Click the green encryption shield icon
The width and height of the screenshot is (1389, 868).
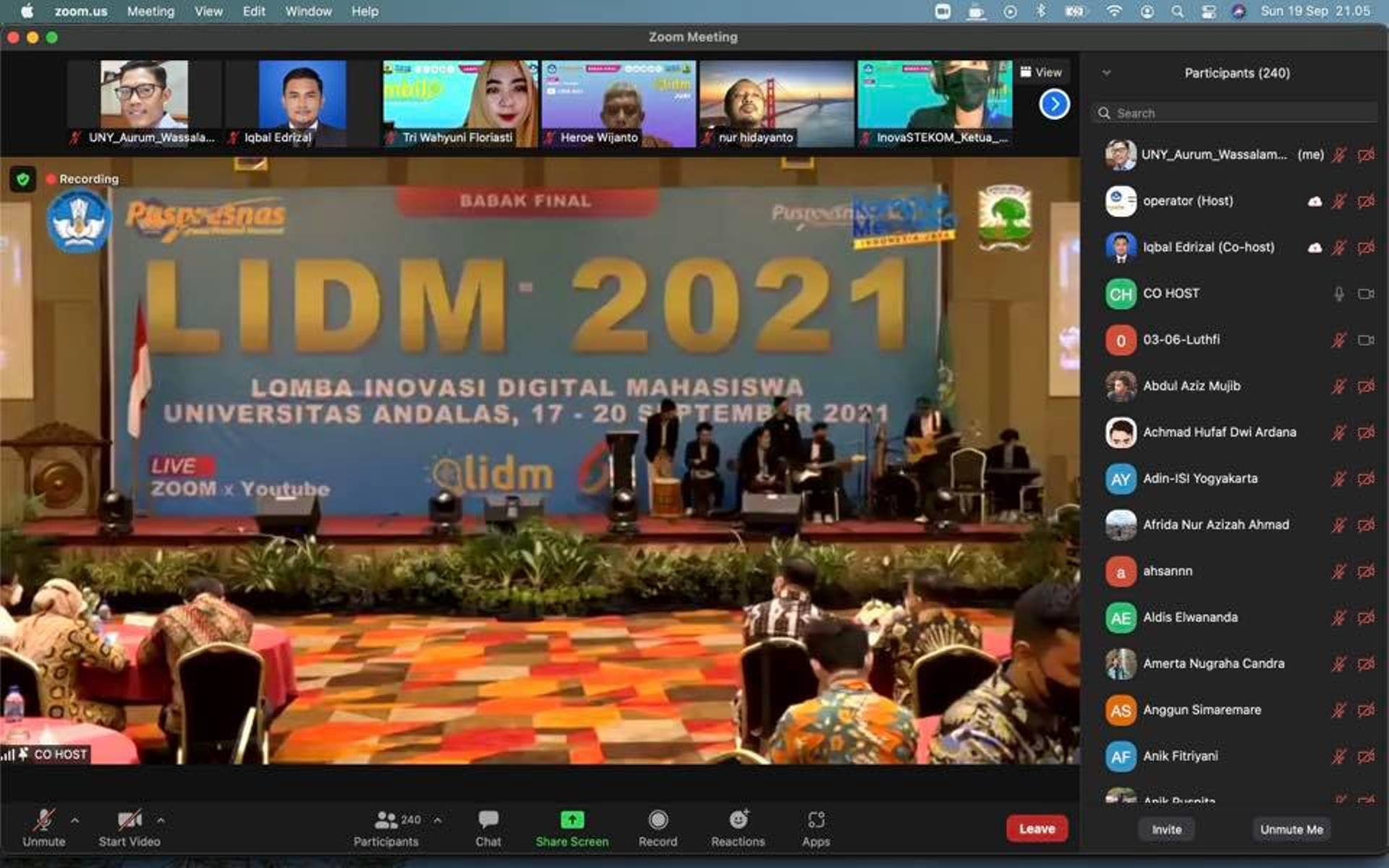pyautogui.click(x=23, y=179)
